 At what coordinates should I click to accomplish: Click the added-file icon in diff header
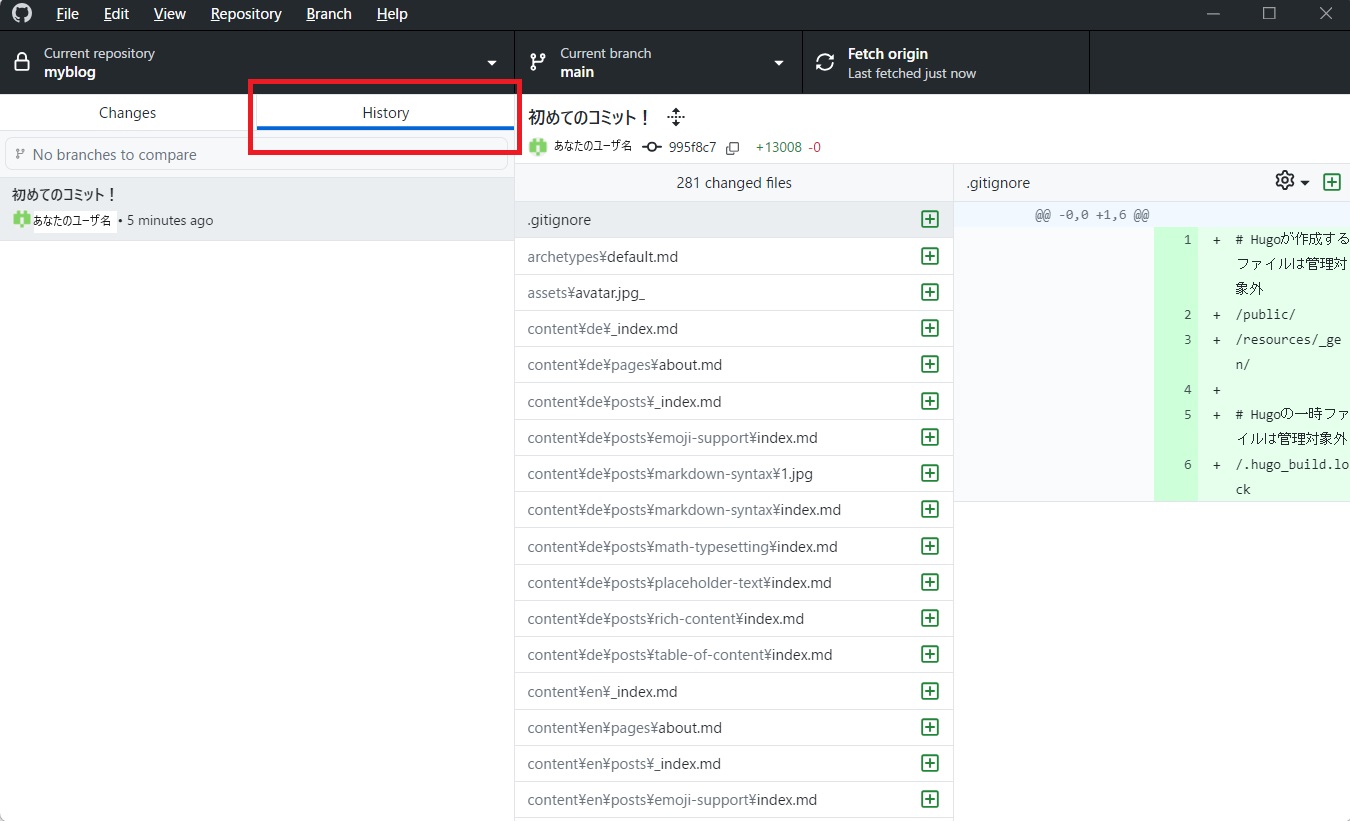tap(1332, 182)
